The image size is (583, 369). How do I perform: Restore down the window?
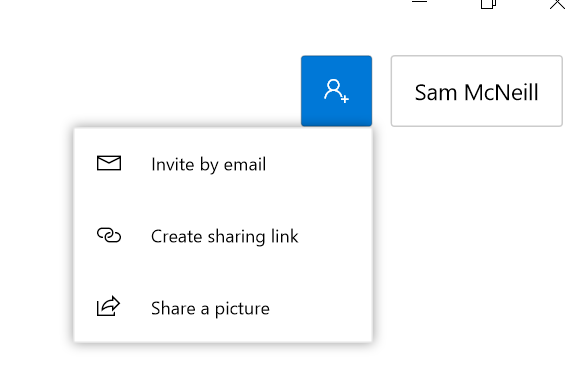[x=488, y=4]
